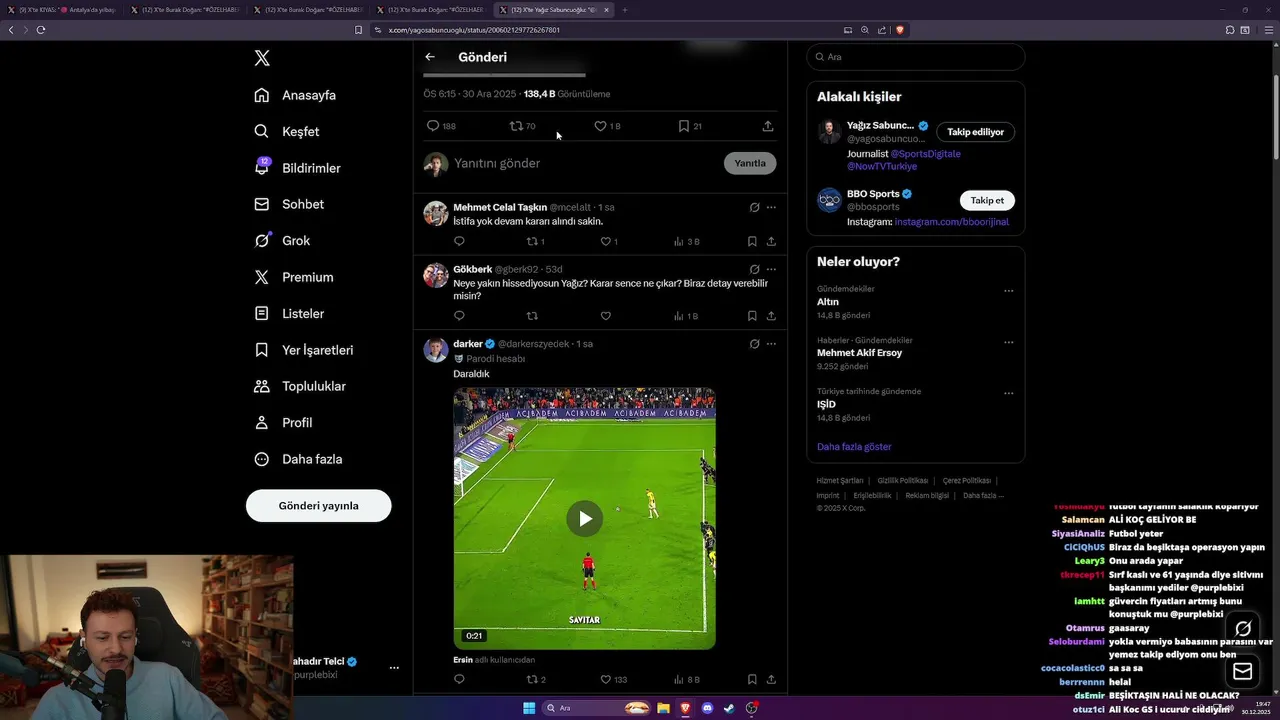The image size is (1280, 720).
Task: Bookmark Gökberk's comment
Action: click(x=752, y=316)
